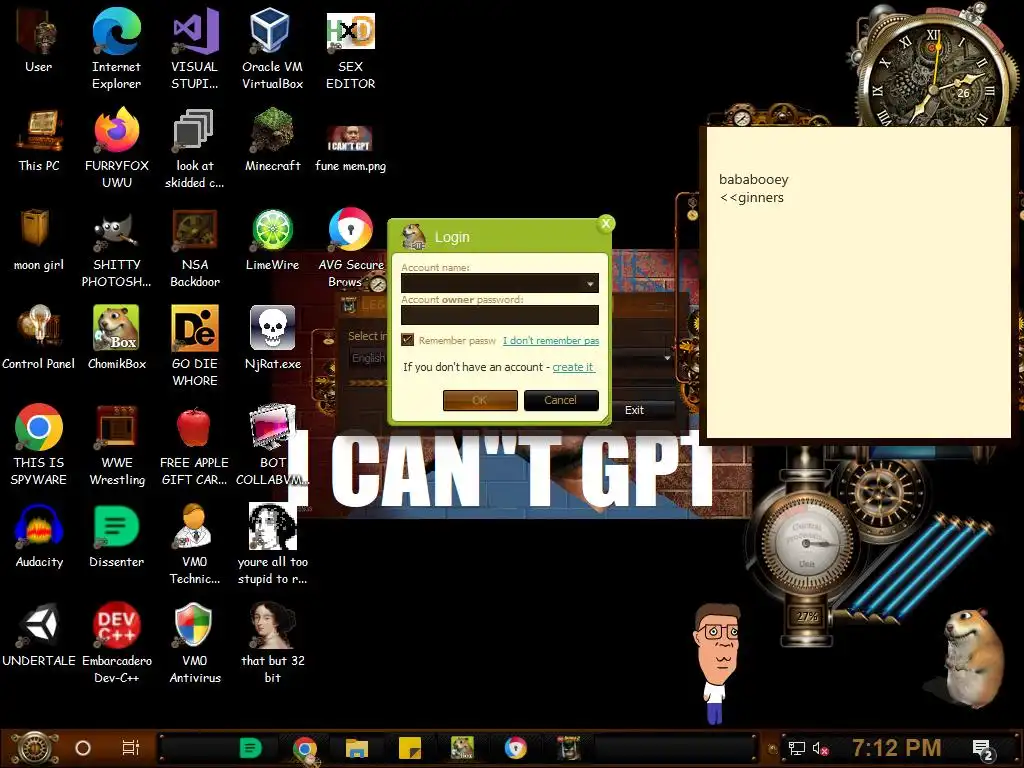1024x768 pixels.
Task: Open VMO Technic... desktop icon
Action: (195, 543)
